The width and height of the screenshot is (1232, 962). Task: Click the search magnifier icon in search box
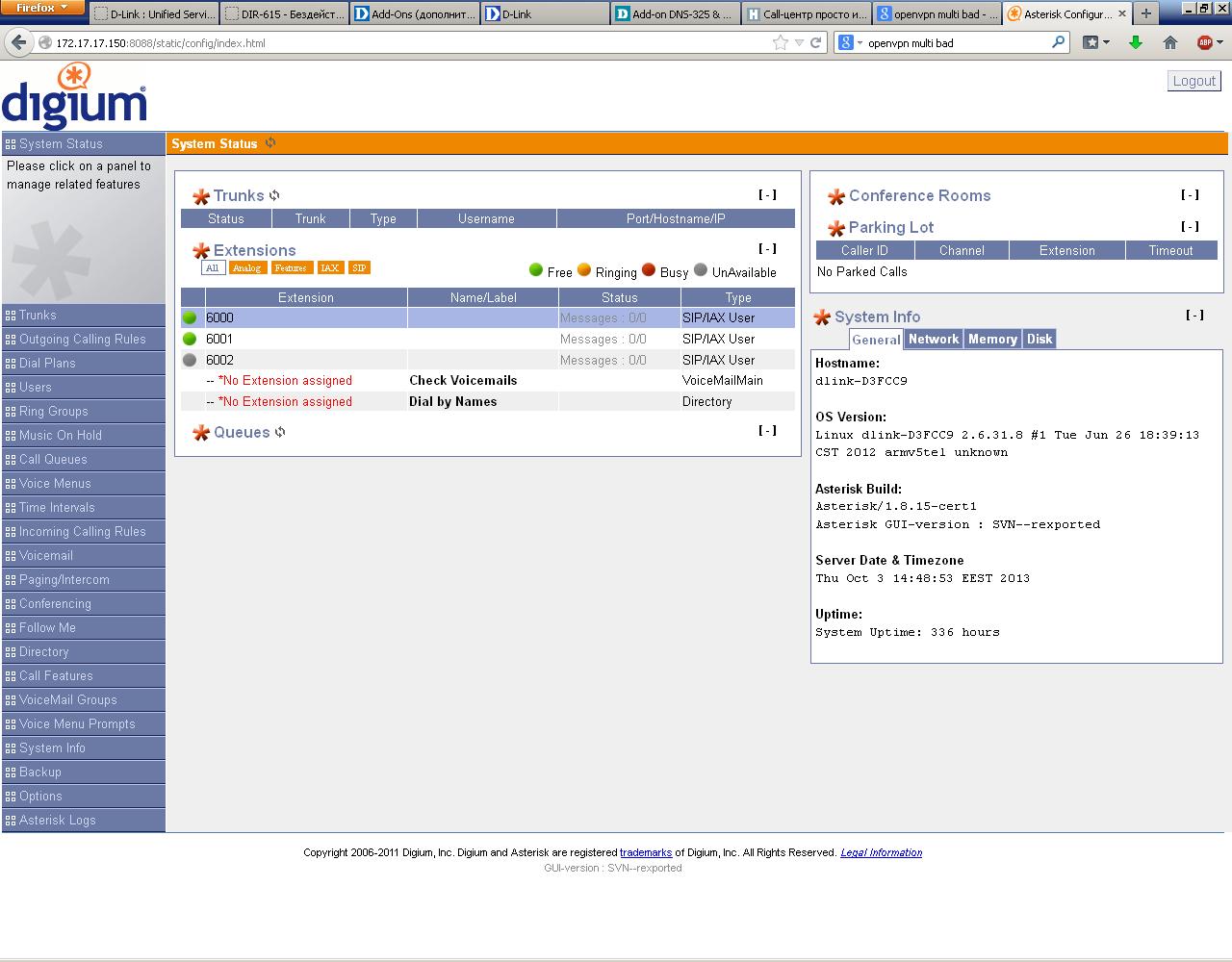(x=1059, y=42)
